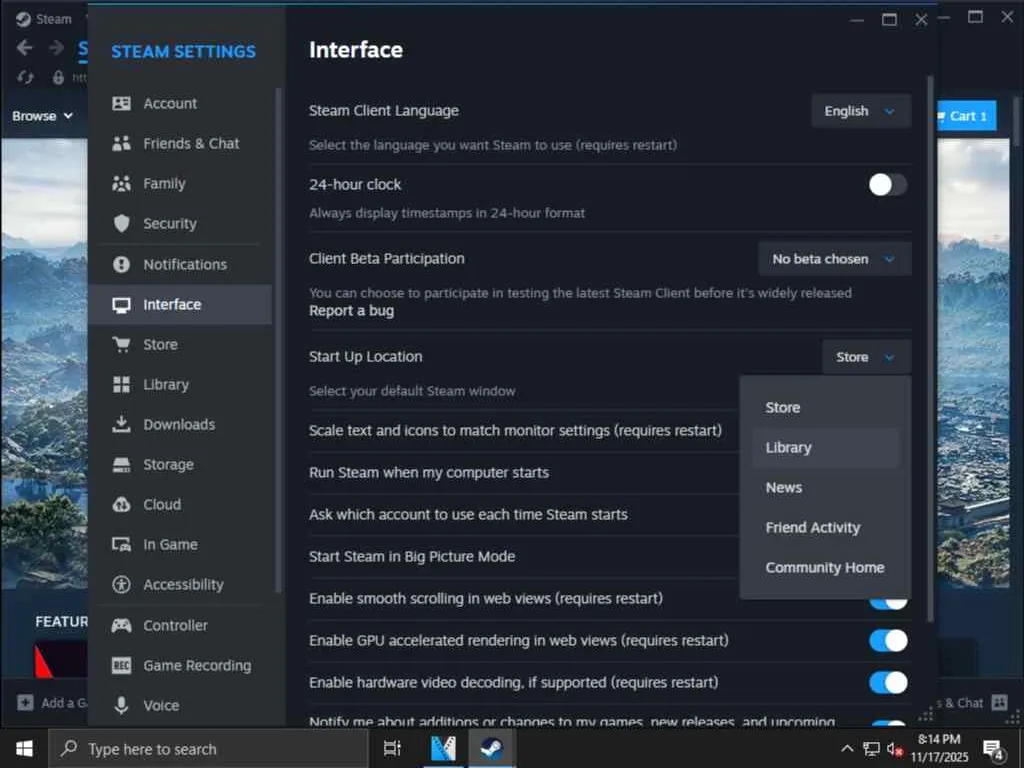Viewport: 1024px width, 768px height.
Task: Click the Friends & Chat people icon
Action: pos(121,143)
